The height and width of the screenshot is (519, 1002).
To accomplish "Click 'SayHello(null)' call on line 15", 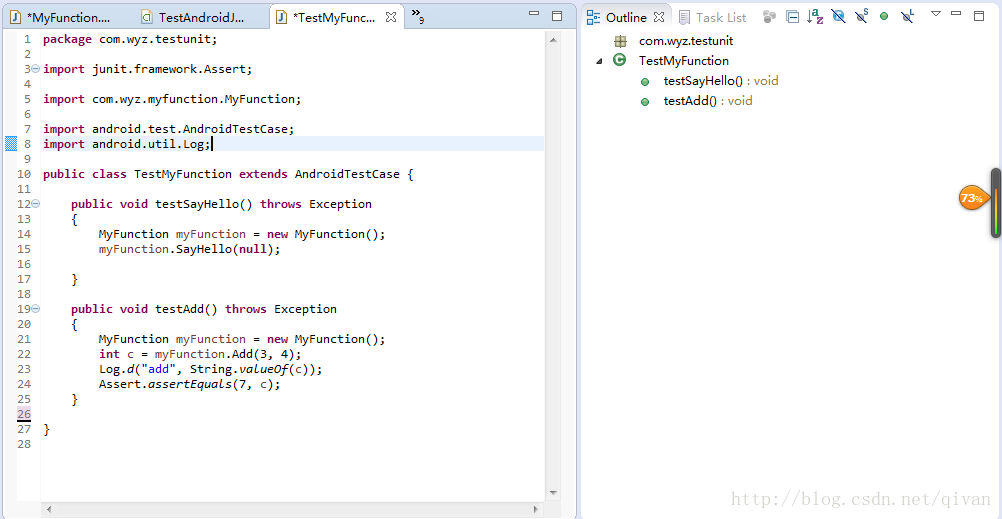I will point(225,249).
